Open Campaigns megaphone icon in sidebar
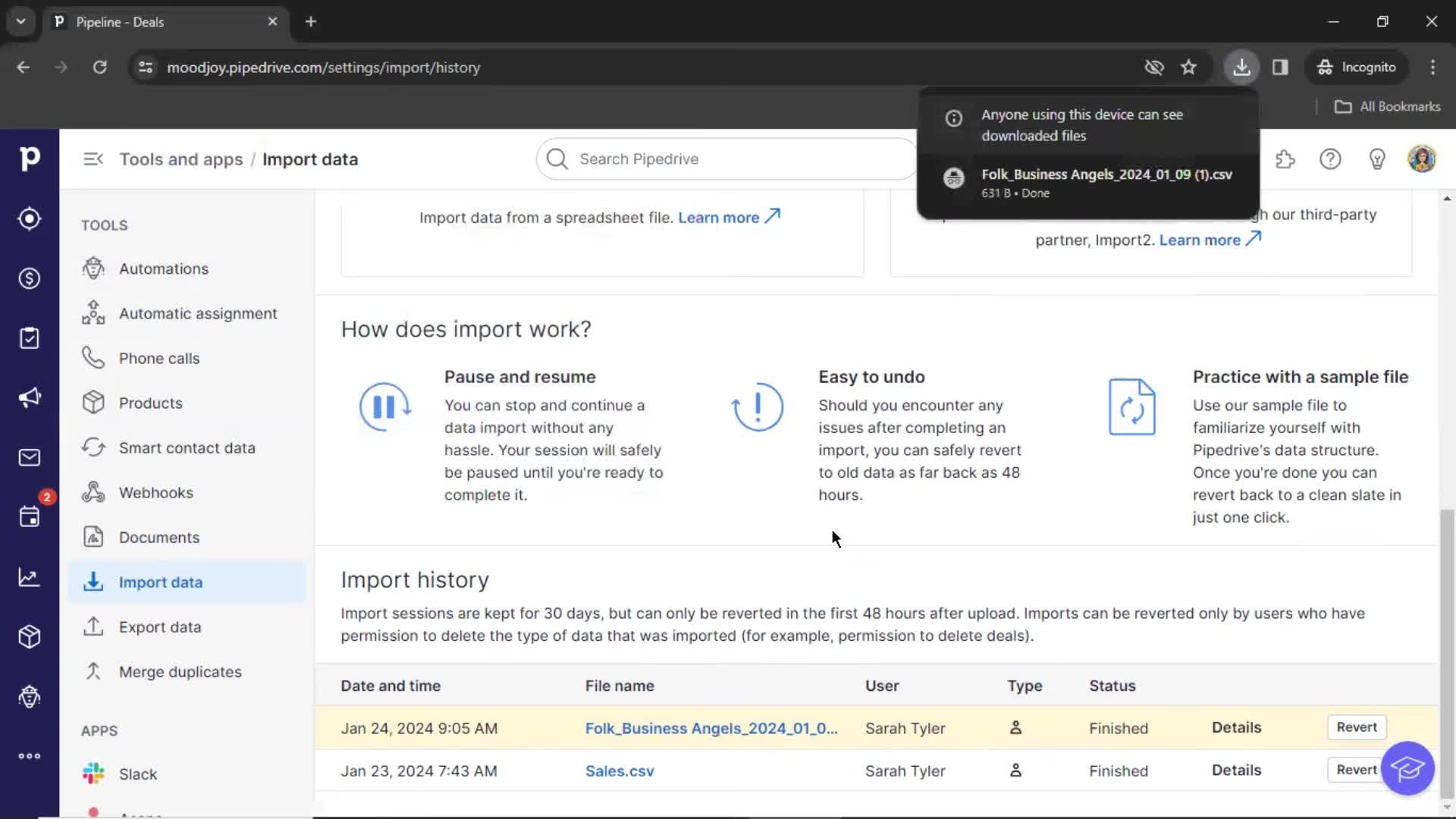This screenshot has height=819, width=1456. (30, 397)
